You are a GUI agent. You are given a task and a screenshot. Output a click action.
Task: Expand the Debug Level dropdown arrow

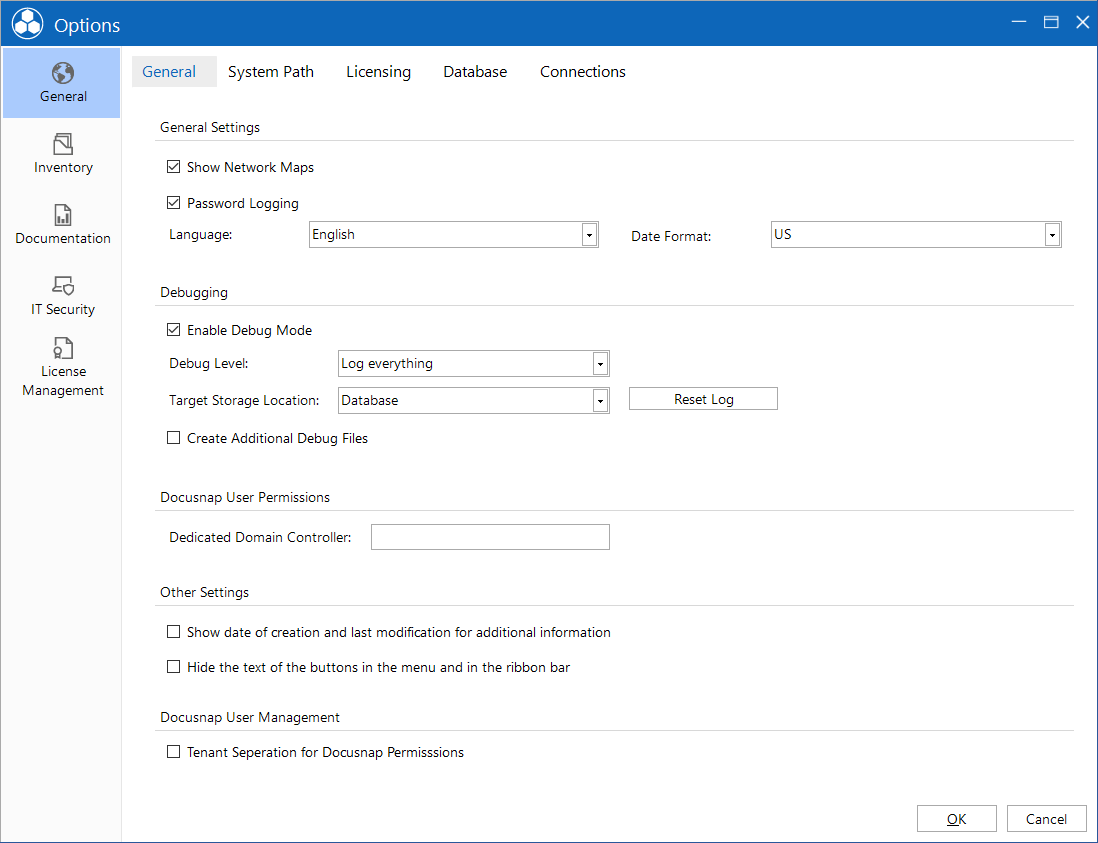click(x=600, y=363)
